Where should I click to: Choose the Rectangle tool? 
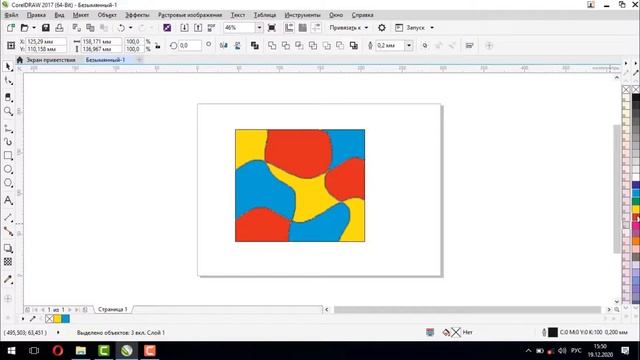tap(8, 156)
